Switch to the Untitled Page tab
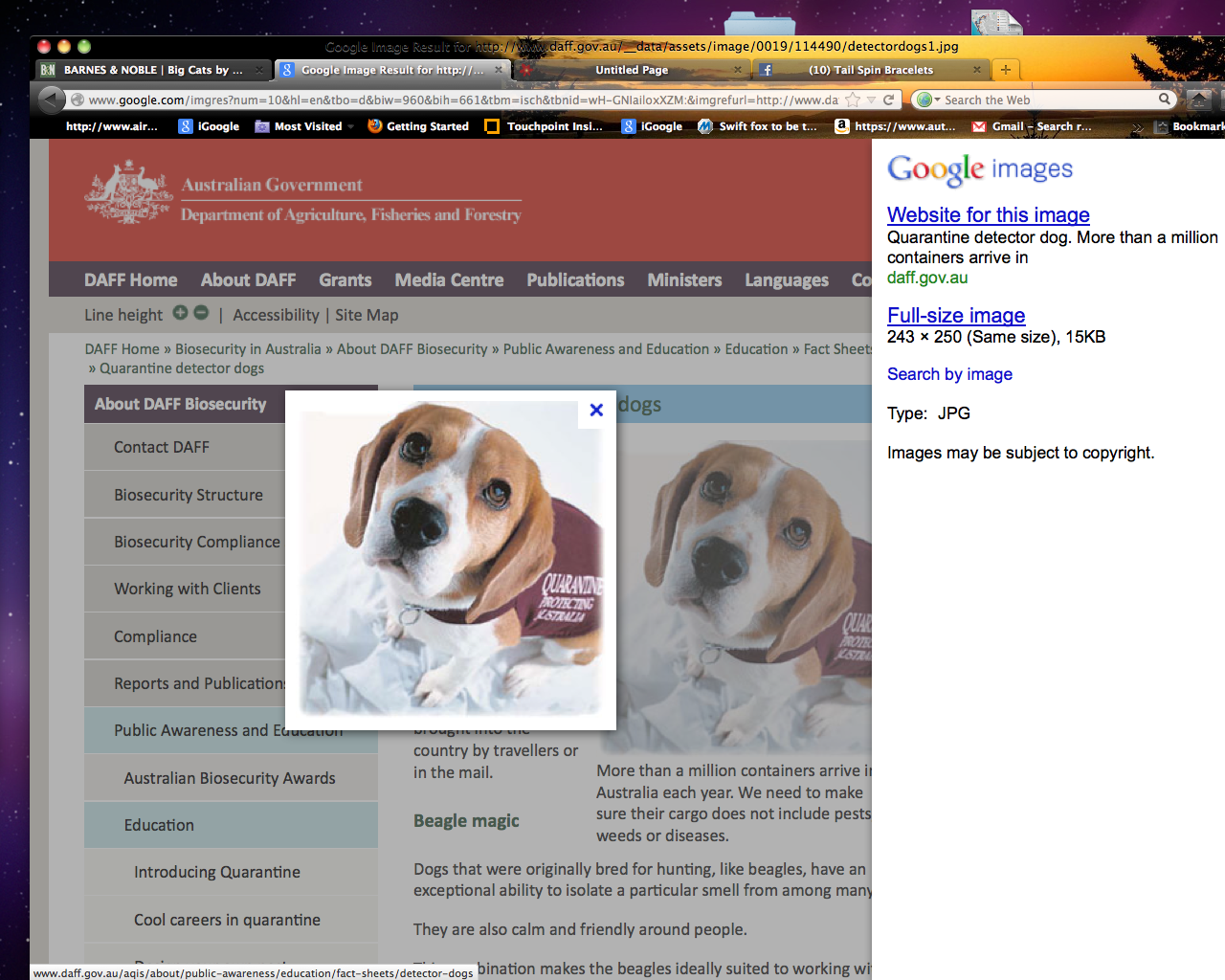 (x=632, y=70)
